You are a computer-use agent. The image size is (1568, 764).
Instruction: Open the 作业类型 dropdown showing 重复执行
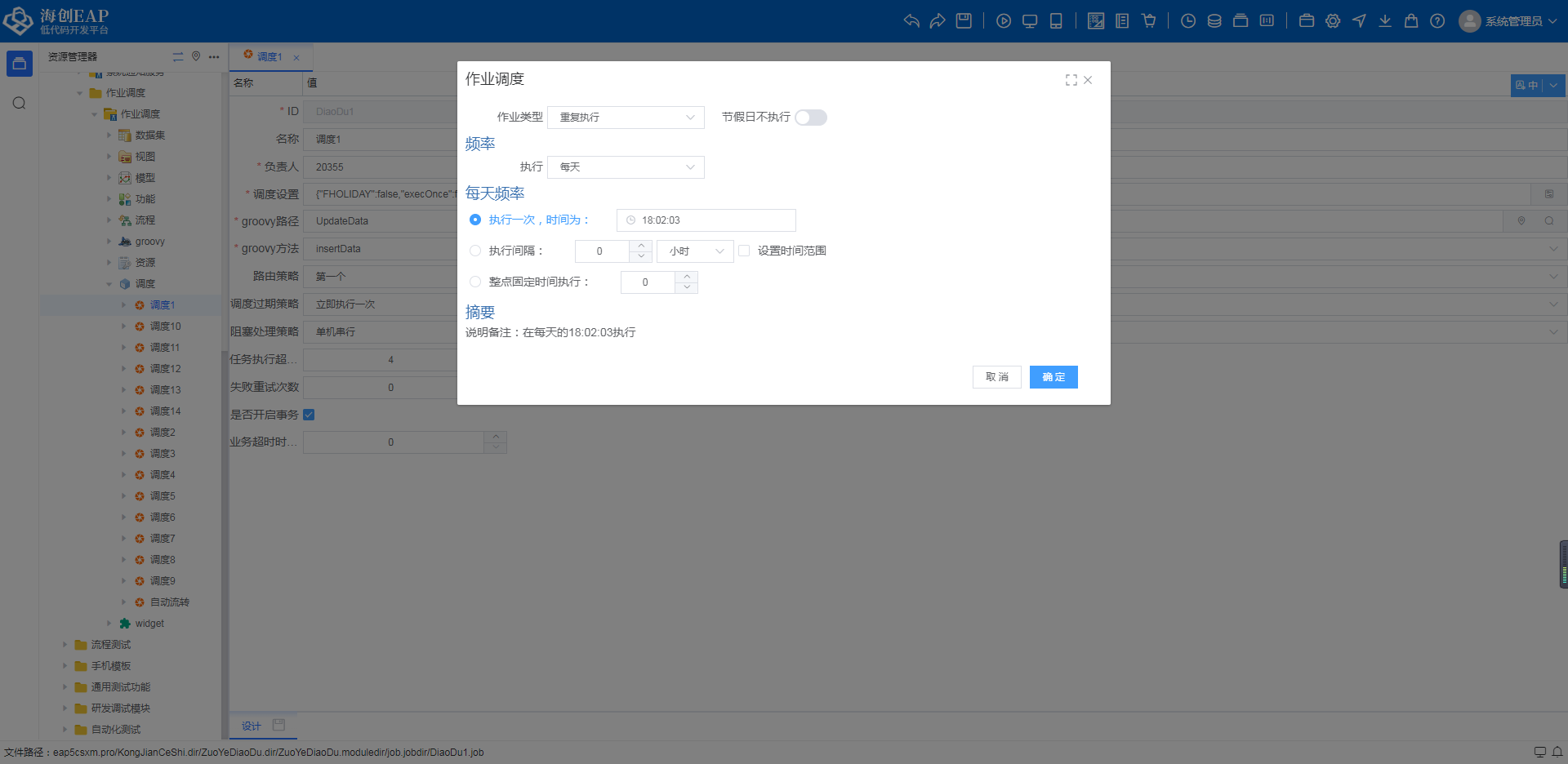coord(626,118)
